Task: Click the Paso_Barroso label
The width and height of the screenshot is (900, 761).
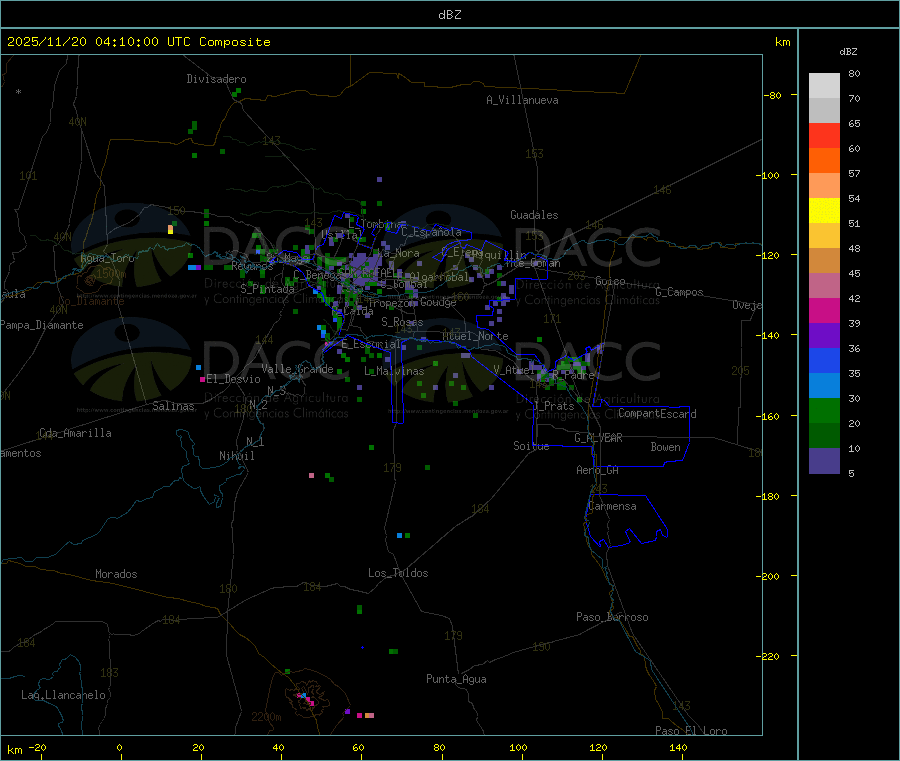Action: [612, 617]
